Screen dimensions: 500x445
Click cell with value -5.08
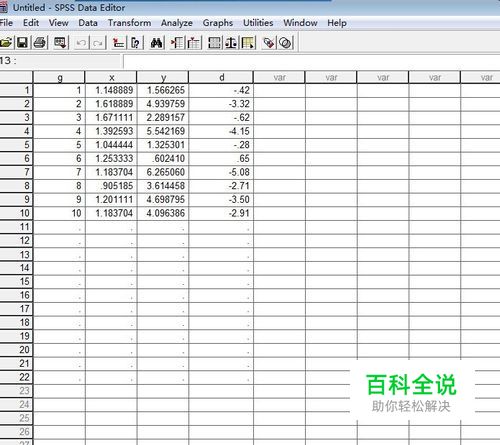tap(221, 172)
